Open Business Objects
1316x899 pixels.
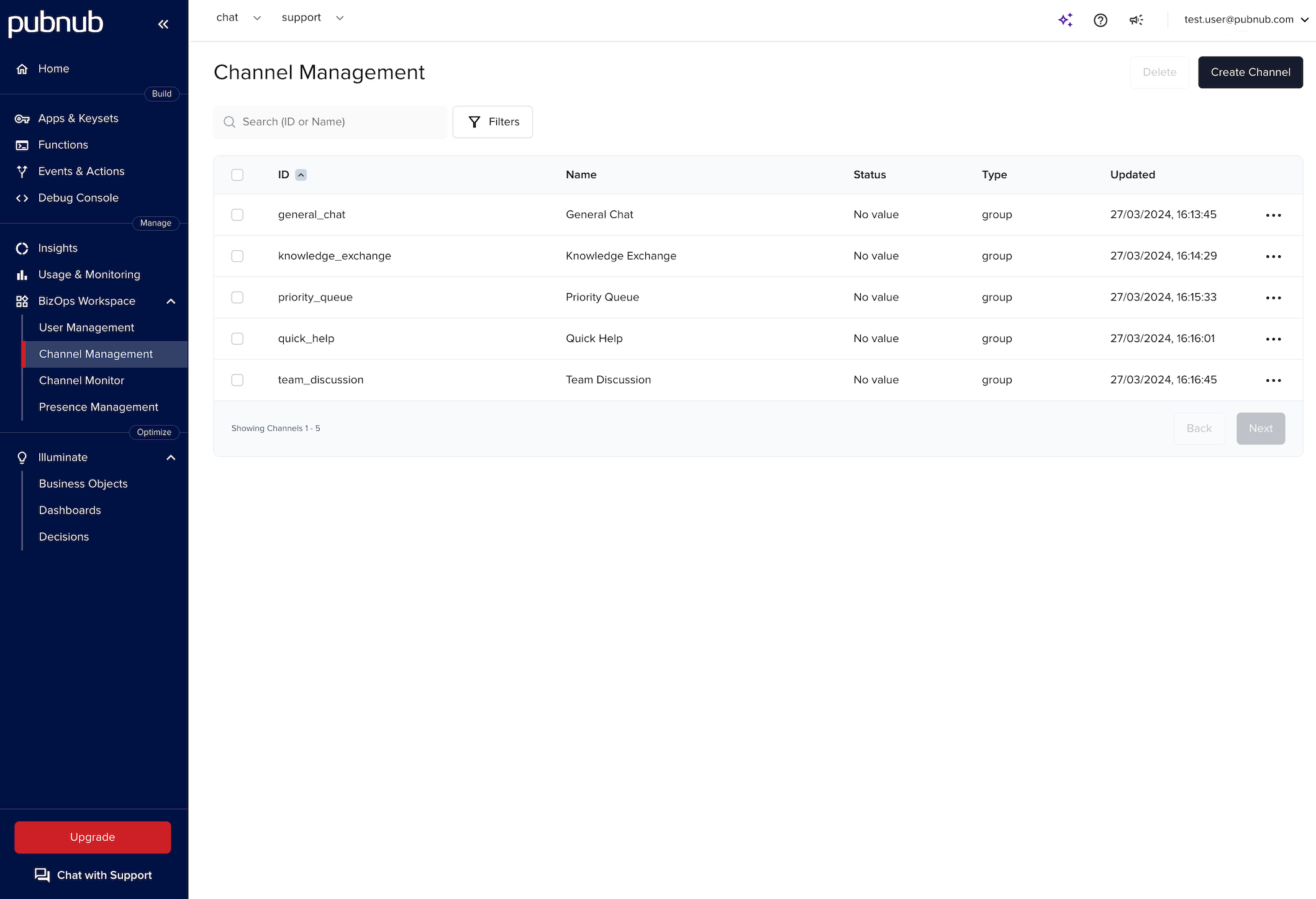83,484
